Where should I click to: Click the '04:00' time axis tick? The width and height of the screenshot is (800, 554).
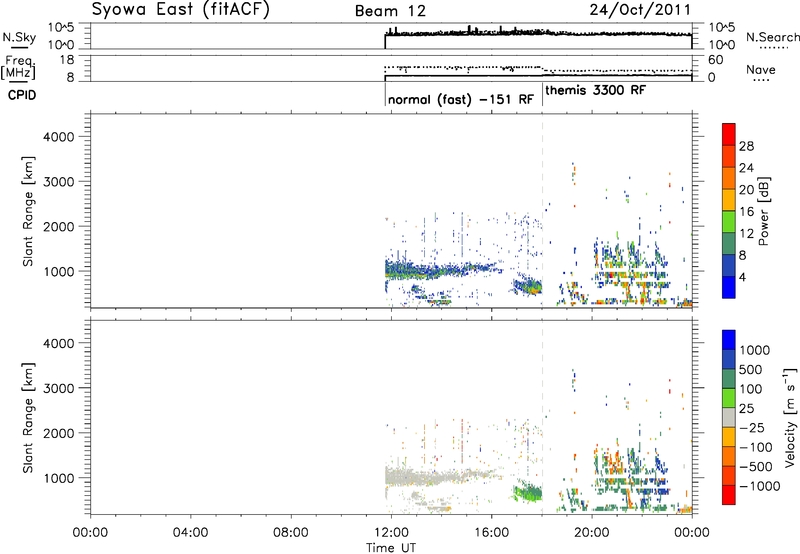click(x=190, y=533)
